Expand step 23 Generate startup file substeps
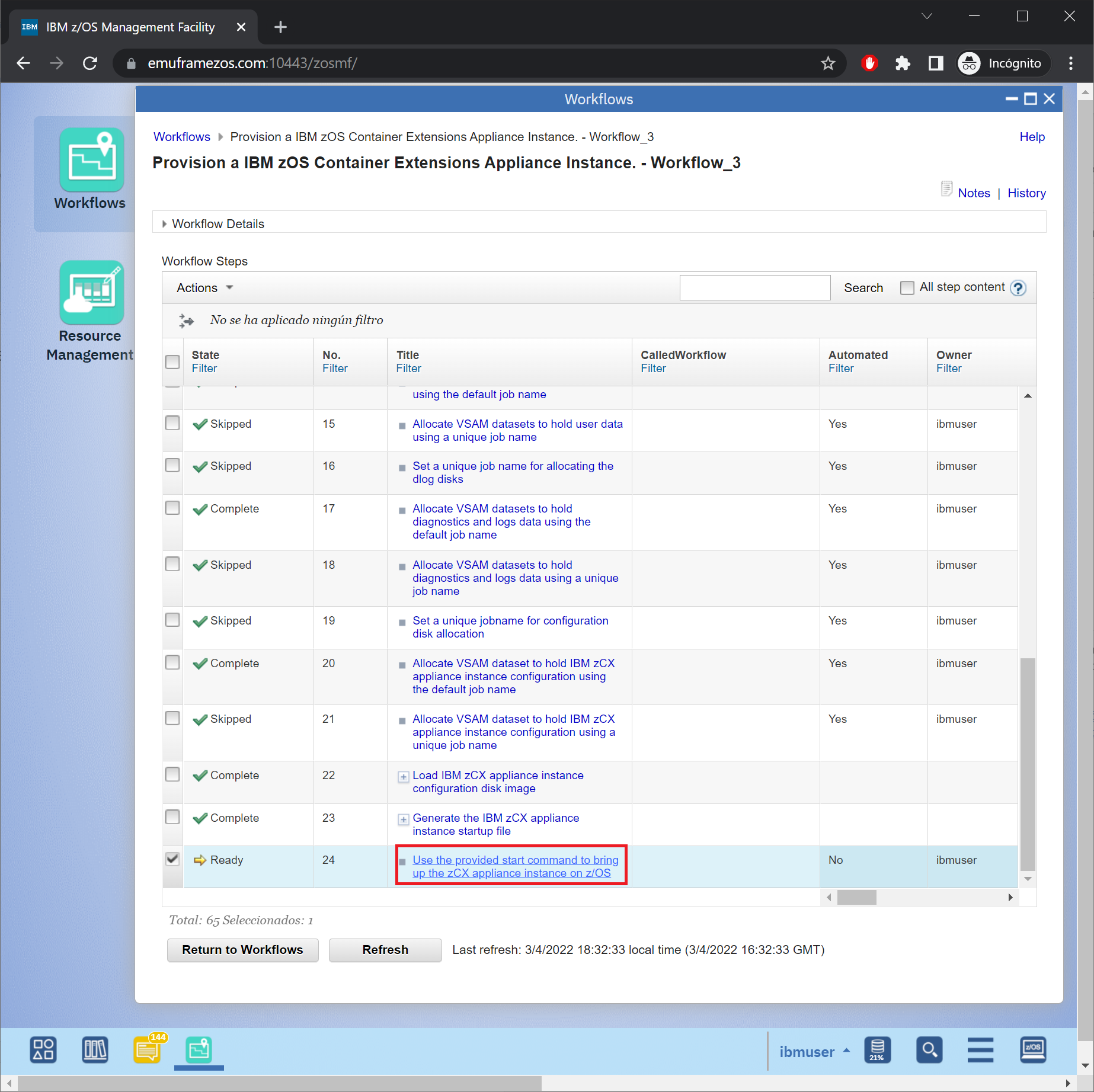The image size is (1094, 1092). [403, 819]
